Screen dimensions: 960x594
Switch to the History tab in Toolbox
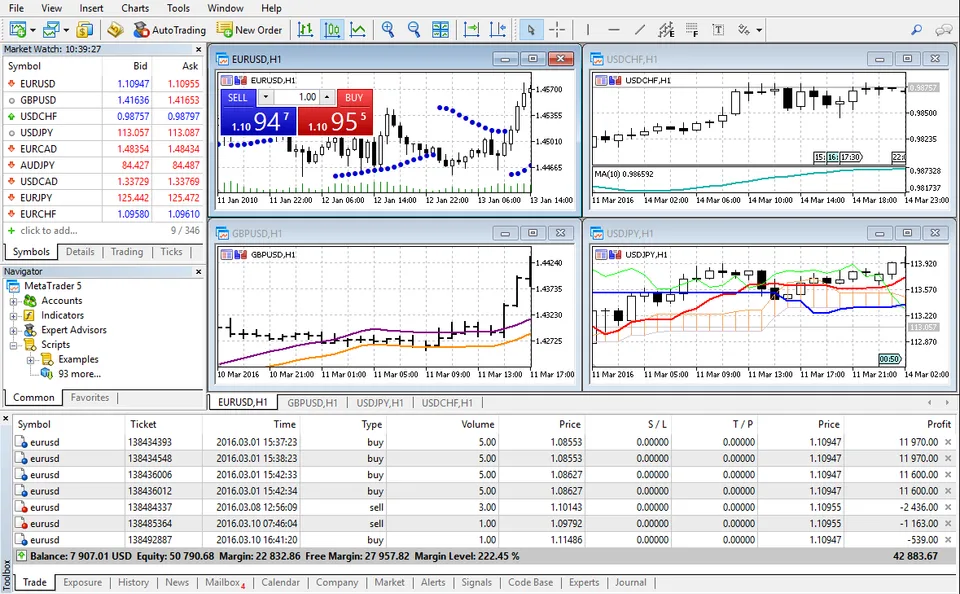[x=133, y=582]
